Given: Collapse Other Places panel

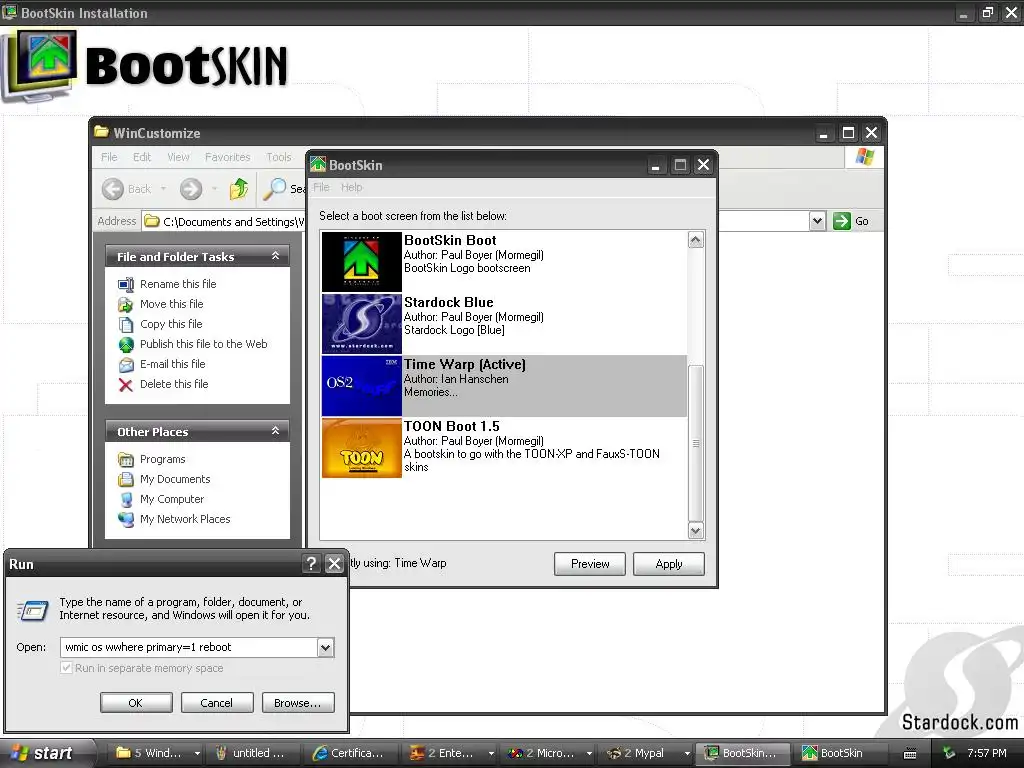Looking at the screenshot, I should pyautogui.click(x=276, y=431).
